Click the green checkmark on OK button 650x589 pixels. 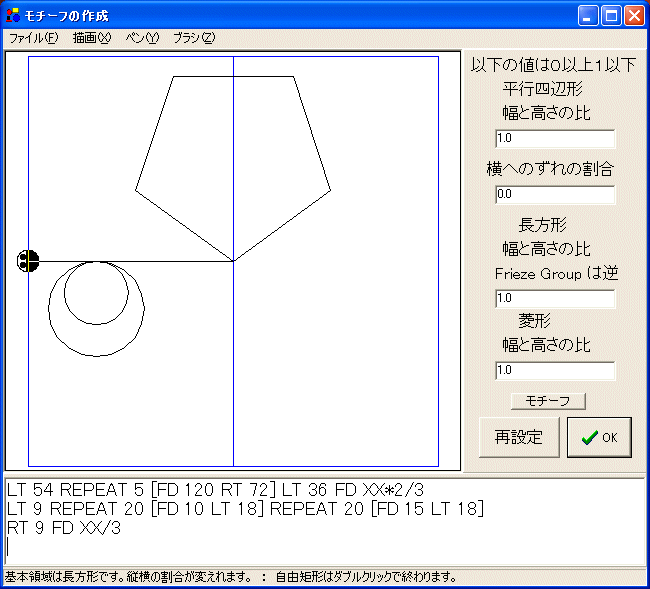click(589, 438)
